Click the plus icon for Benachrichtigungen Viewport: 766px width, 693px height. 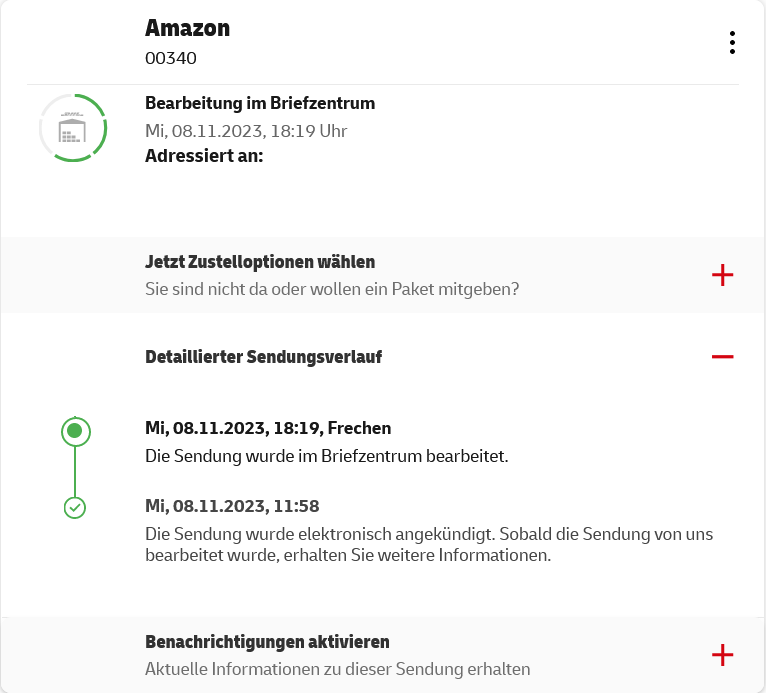(x=722, y=655)
